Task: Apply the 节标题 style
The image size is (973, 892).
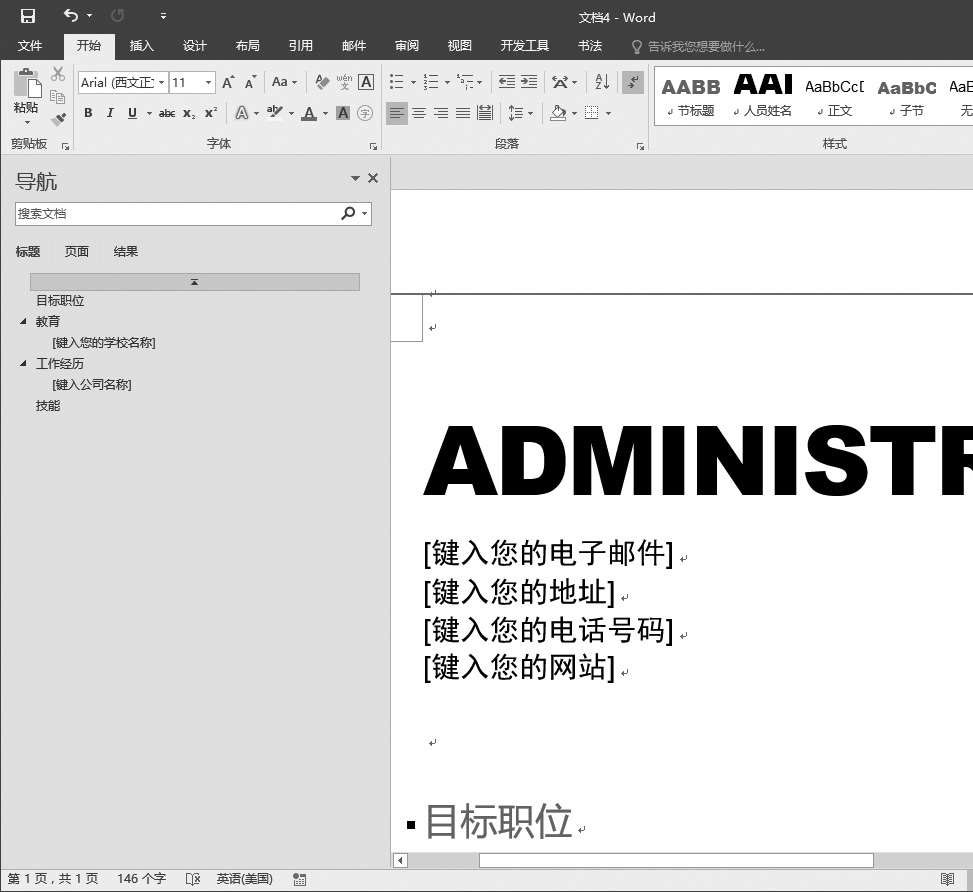Action: 691,97
